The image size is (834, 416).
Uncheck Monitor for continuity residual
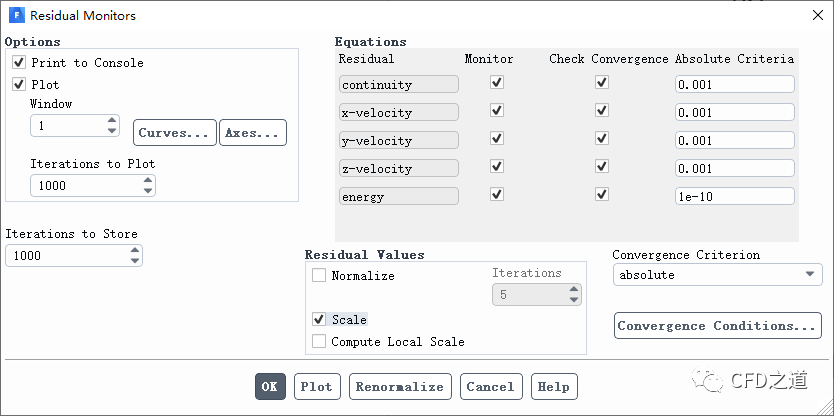497,84
